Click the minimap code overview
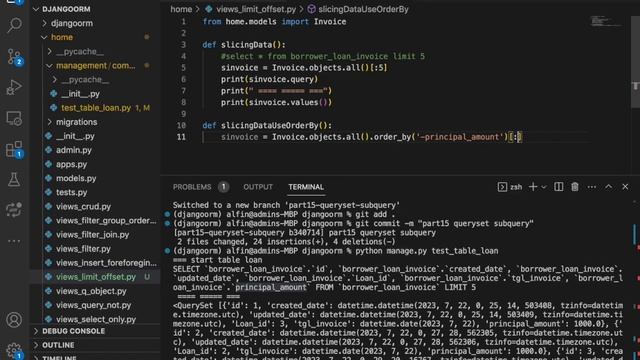Screen dimensions: 640x360 point(606,21)
